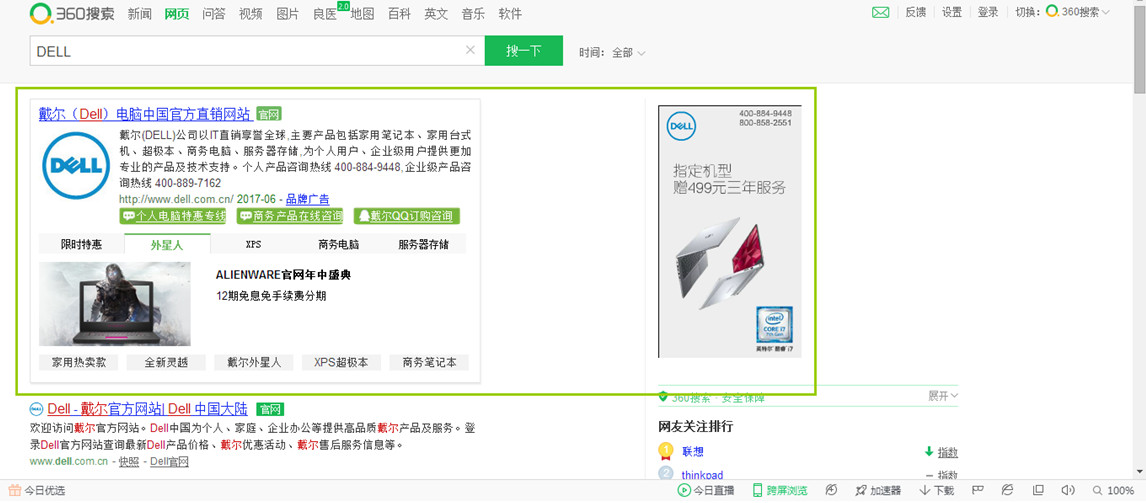
Task: Open 今日直播 play icon in status bar
Action: point(684,491)
